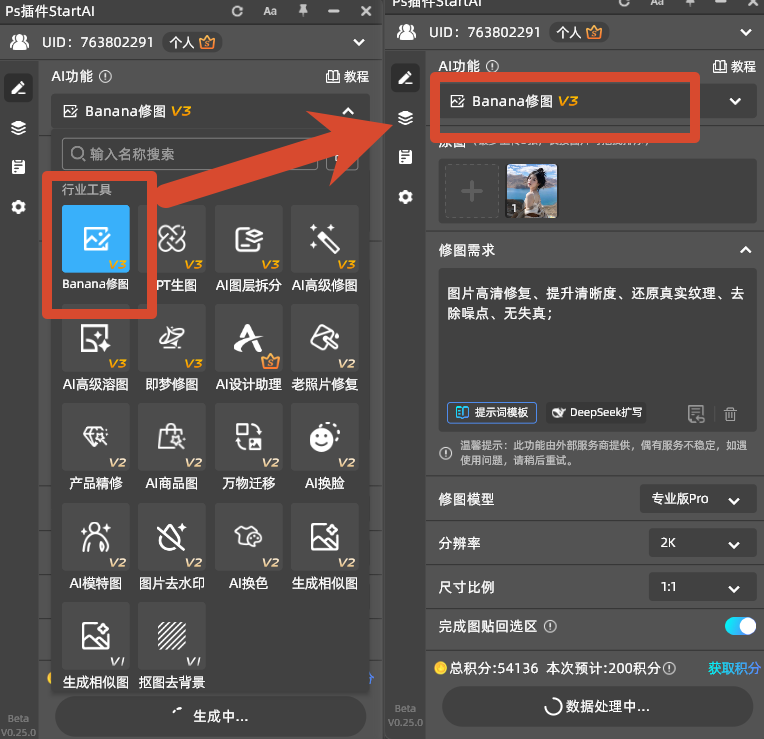
Task: Open the AI商品图 tool
Action: click(172, 437)
